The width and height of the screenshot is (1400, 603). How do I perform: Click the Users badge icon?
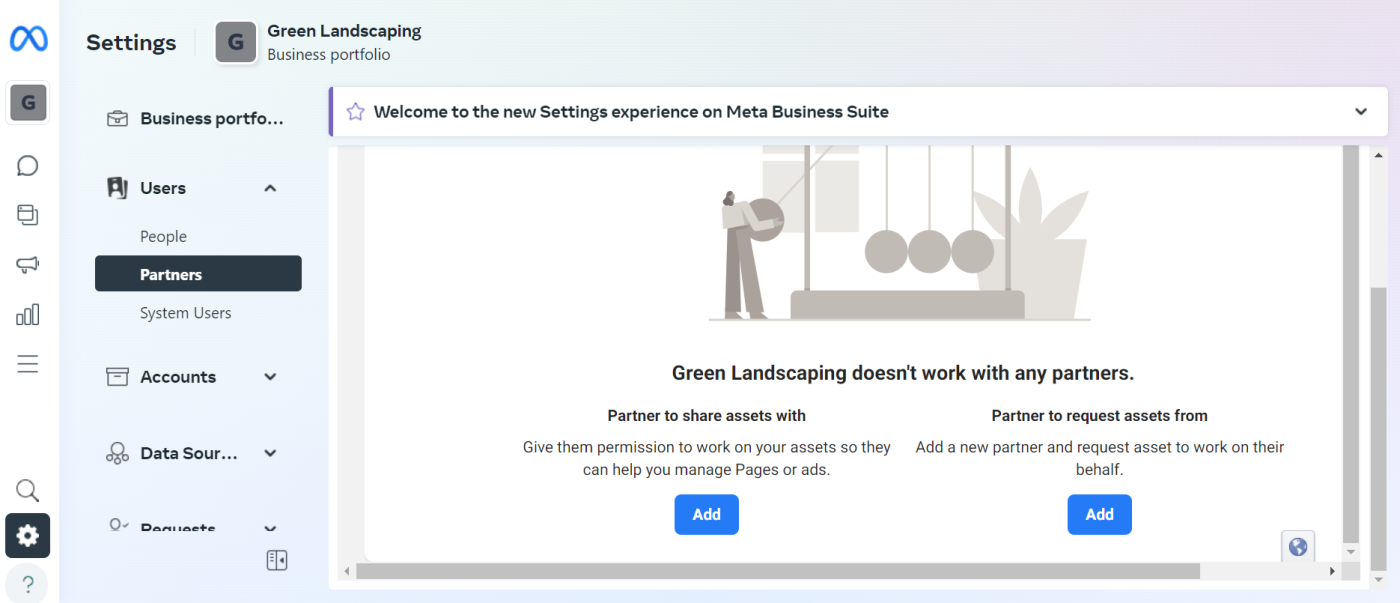[x=117, y=188]
